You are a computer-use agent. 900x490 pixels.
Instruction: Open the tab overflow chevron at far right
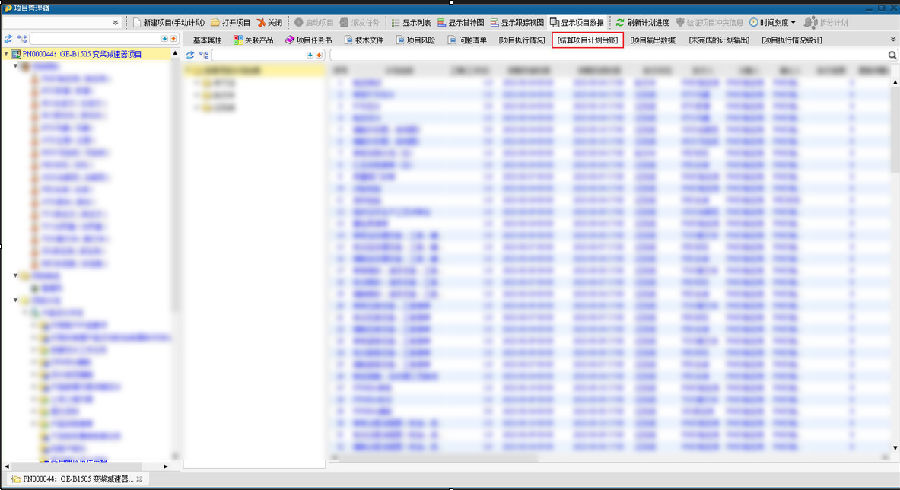pyautogui.click(x=893, y=40)
